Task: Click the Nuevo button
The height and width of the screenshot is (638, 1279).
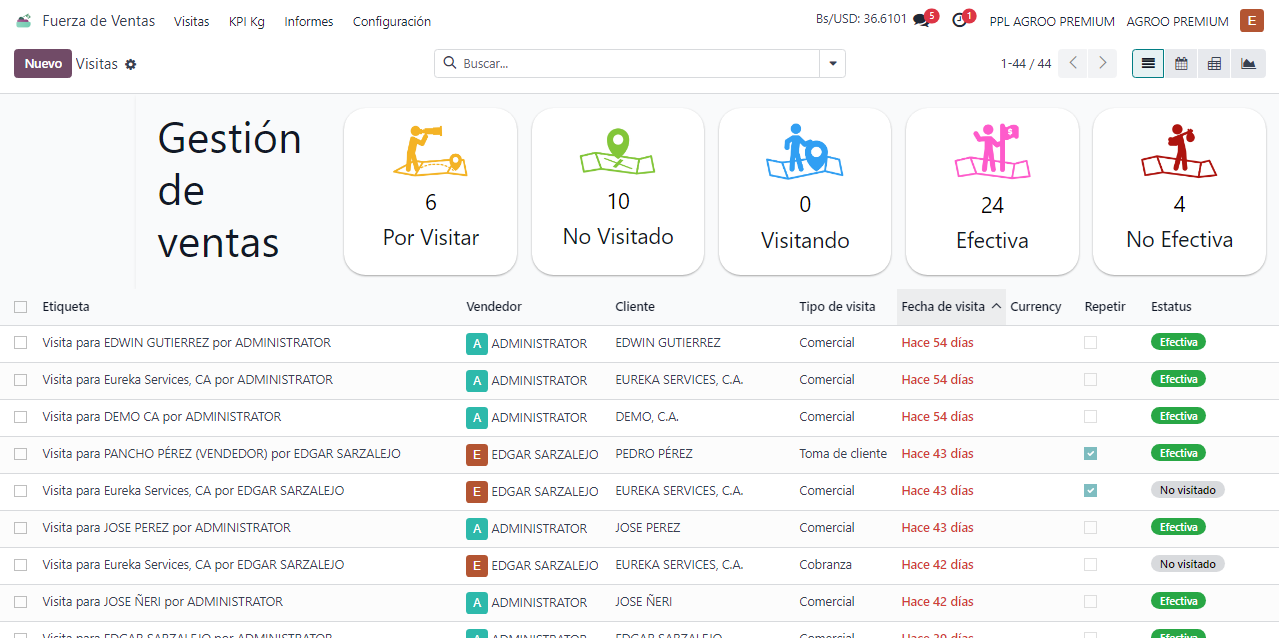Action: pyautogui.click(x=43, y=64)
